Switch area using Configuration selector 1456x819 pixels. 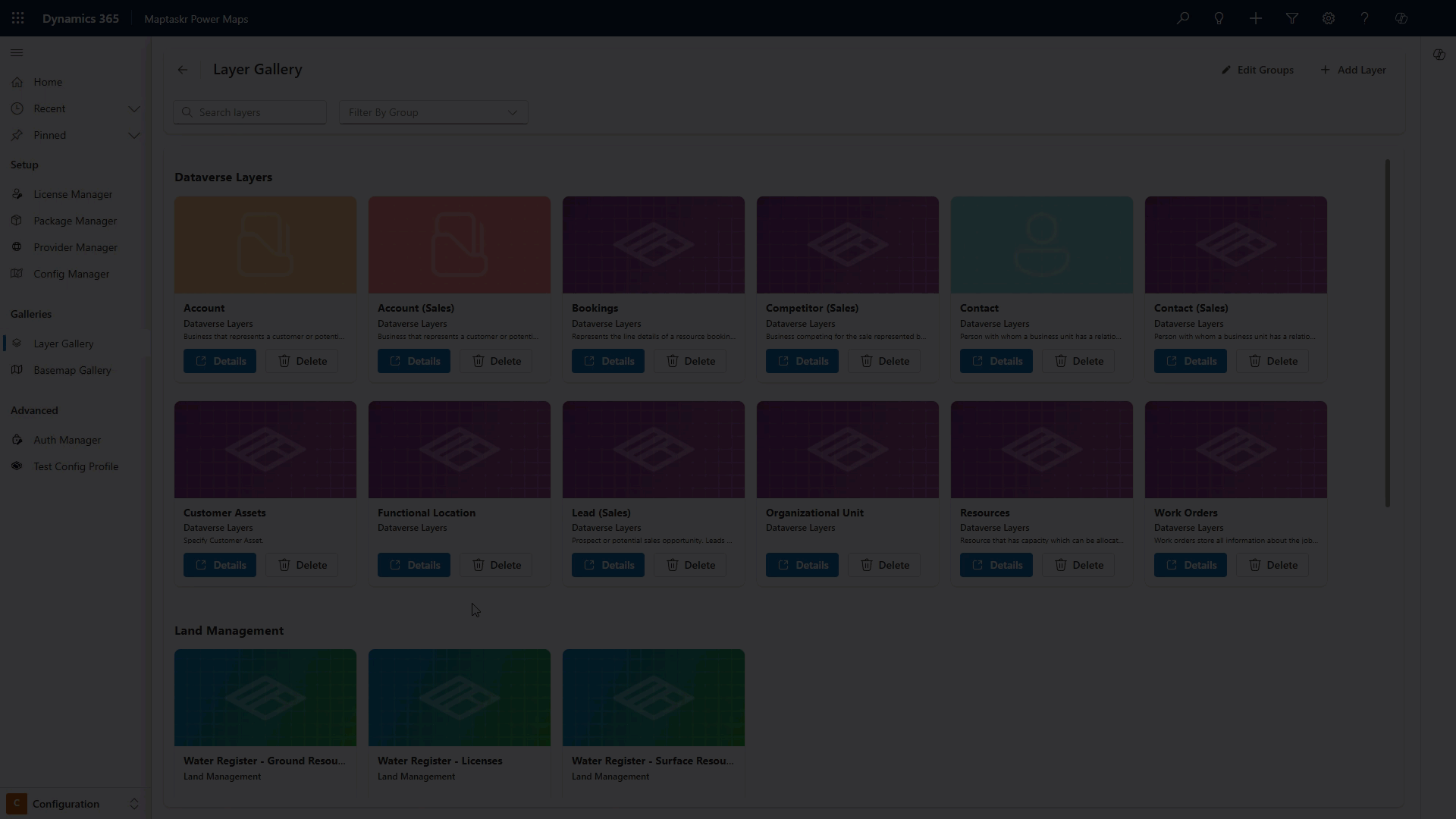tap(73, 804)
